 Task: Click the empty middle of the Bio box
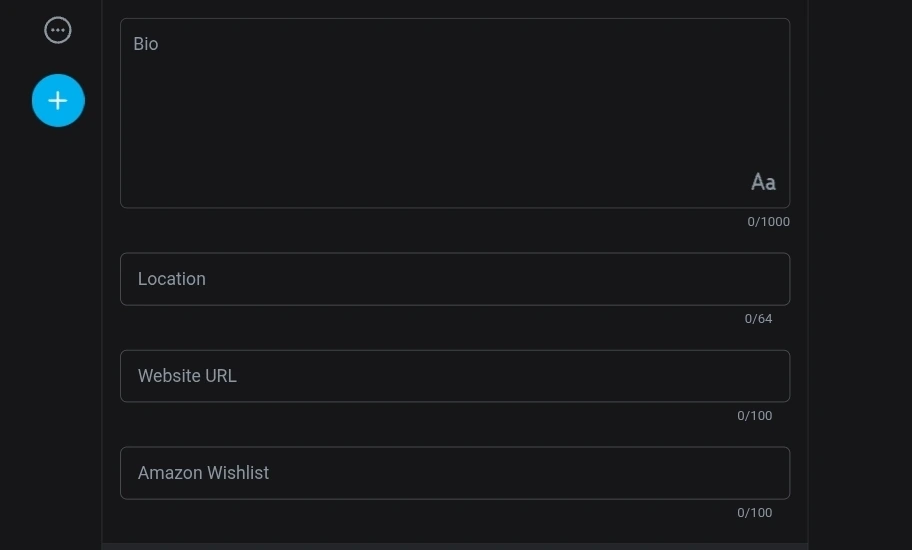point(455,120)
